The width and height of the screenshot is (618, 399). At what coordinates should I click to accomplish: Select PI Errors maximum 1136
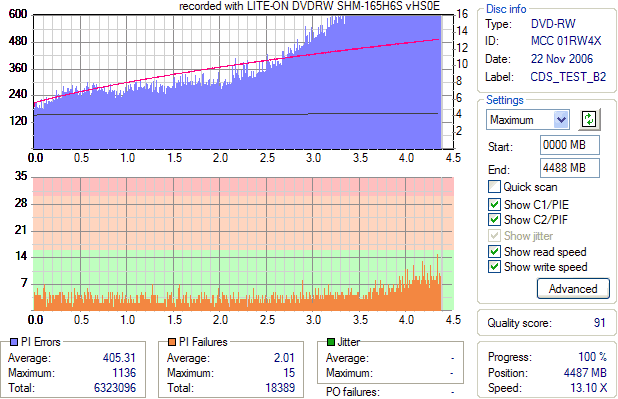(124, 373)
